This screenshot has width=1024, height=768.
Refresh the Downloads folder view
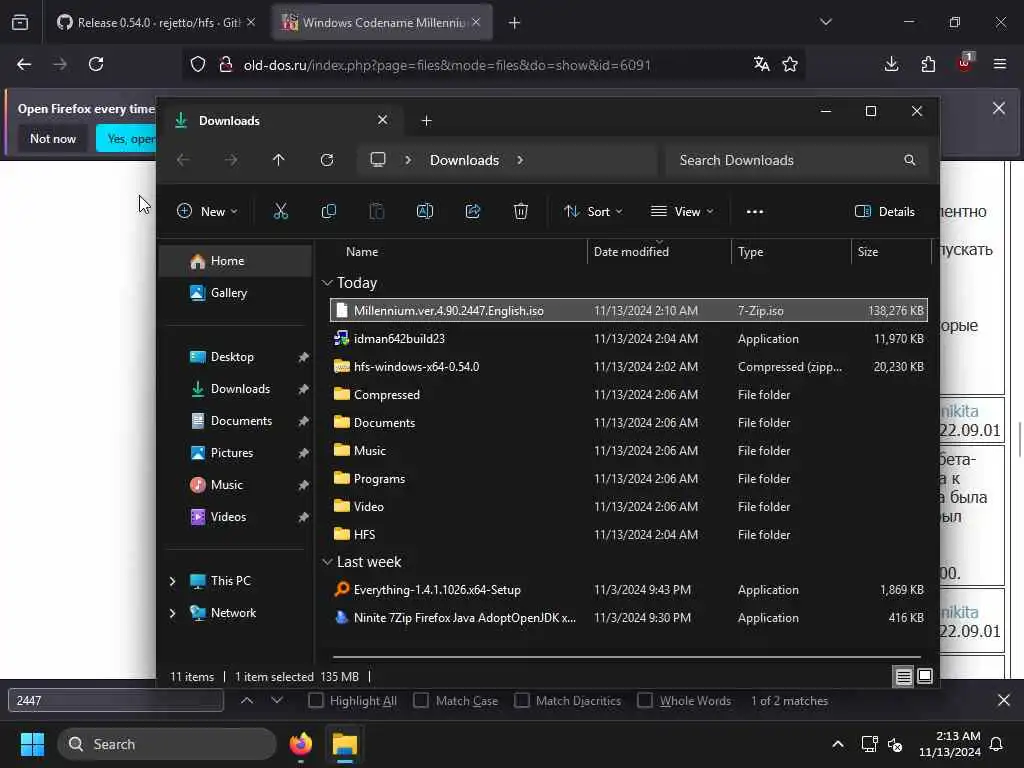pos(327,160)
